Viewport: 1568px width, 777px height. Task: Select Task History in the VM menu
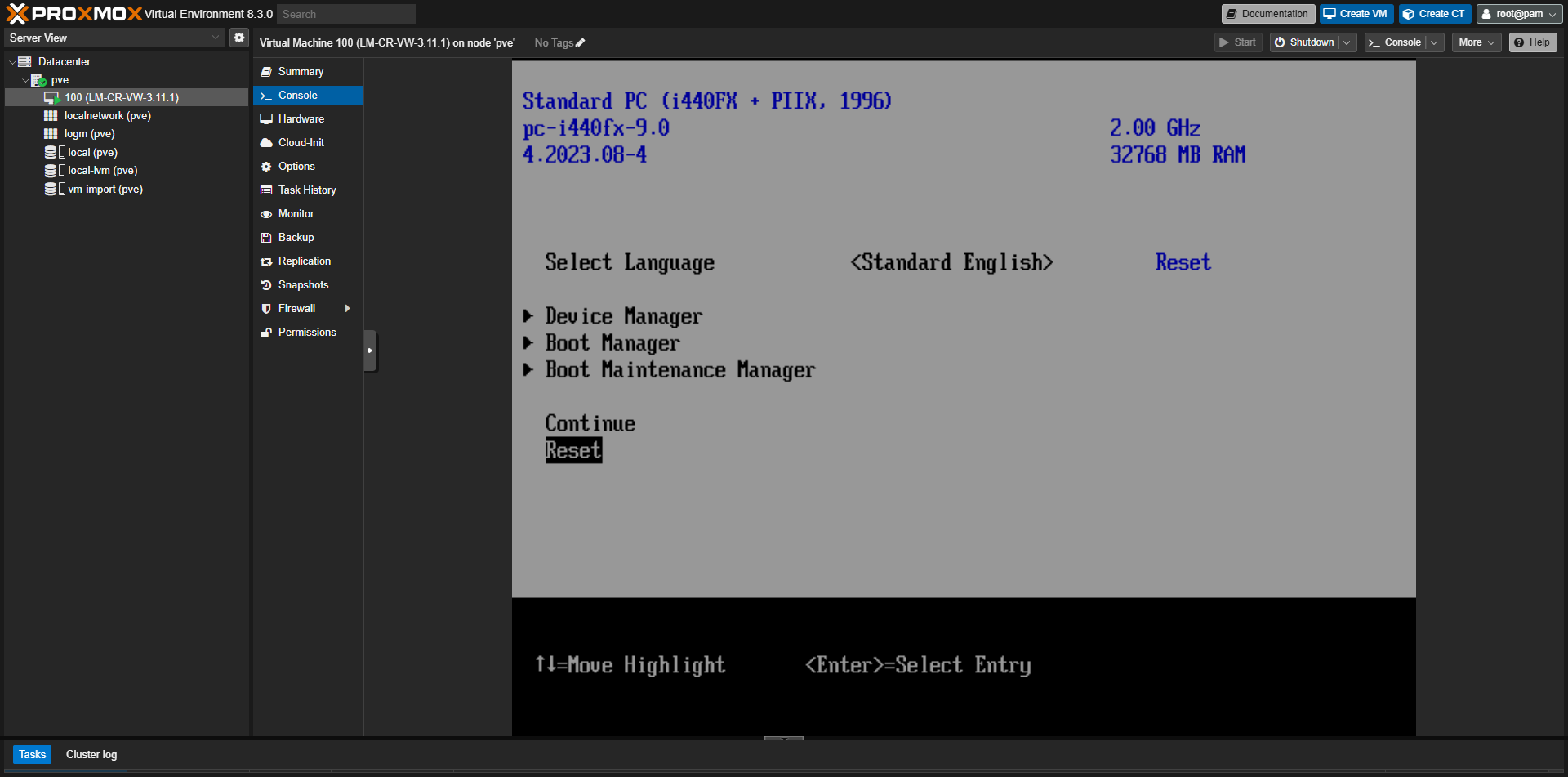coord(307,190)
